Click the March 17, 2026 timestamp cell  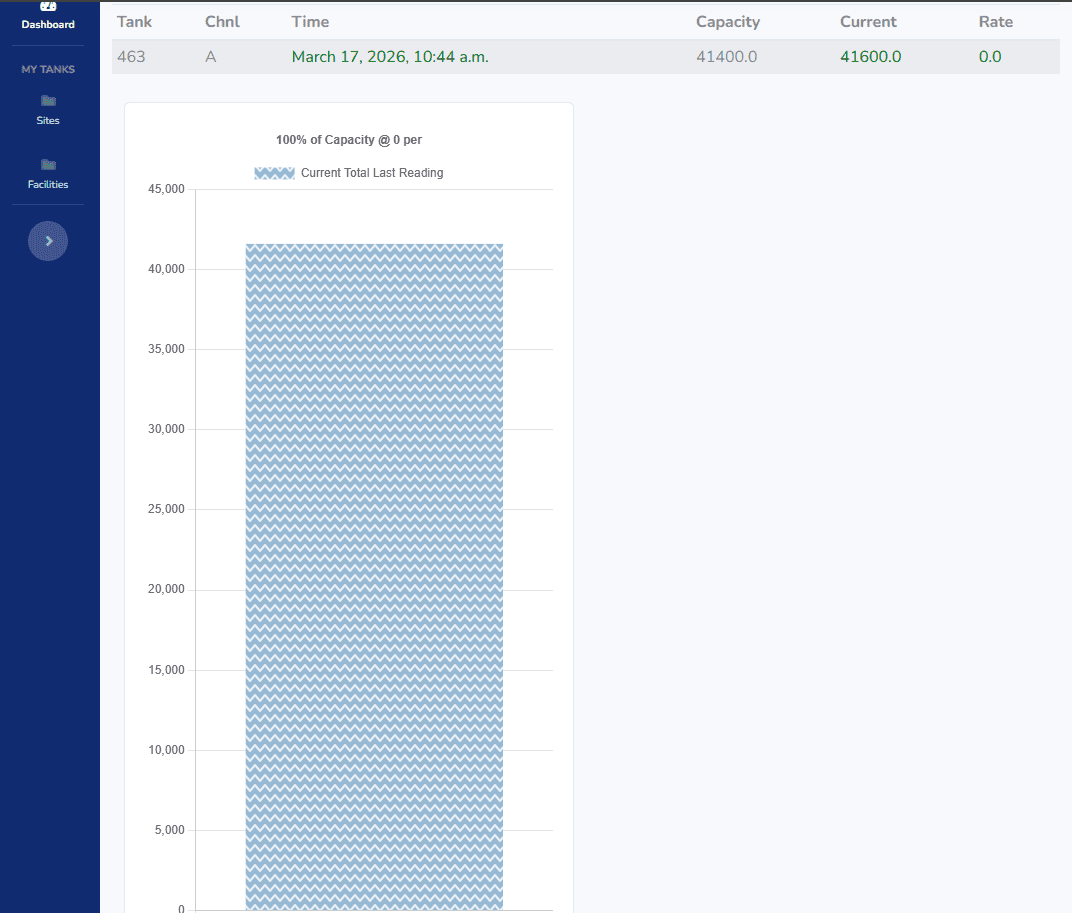390,57
